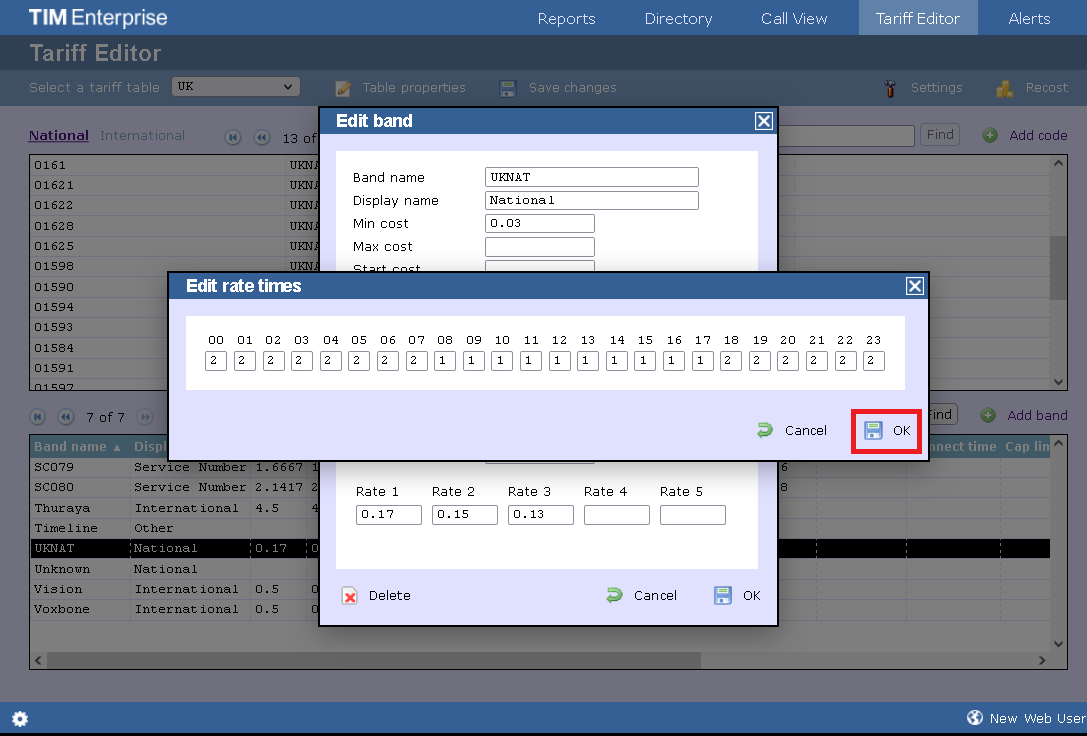This screenshot has height=736, width=1087.
Task: Open the Settings toolbar icon
Action: coord(890,88)
